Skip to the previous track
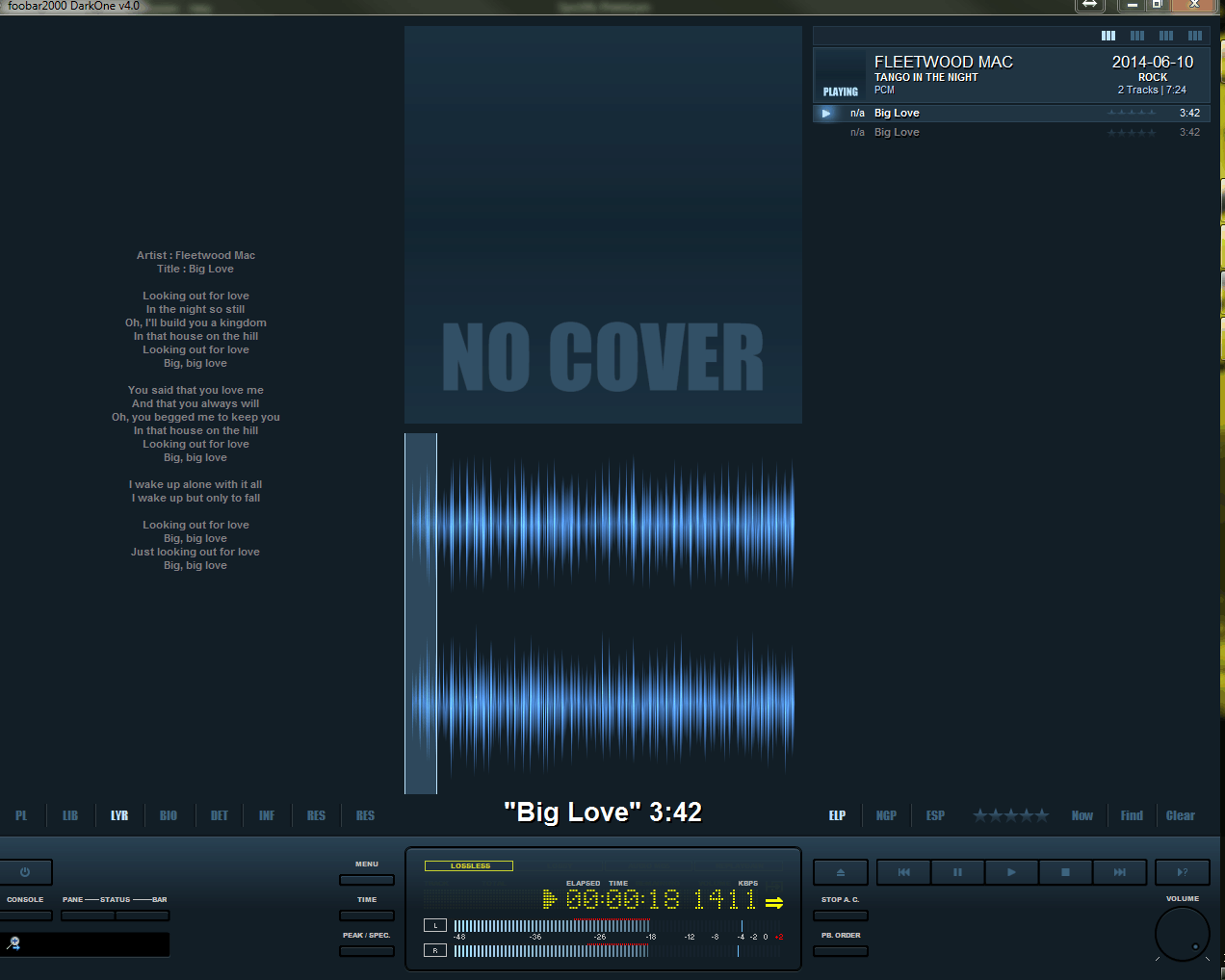 903,872
